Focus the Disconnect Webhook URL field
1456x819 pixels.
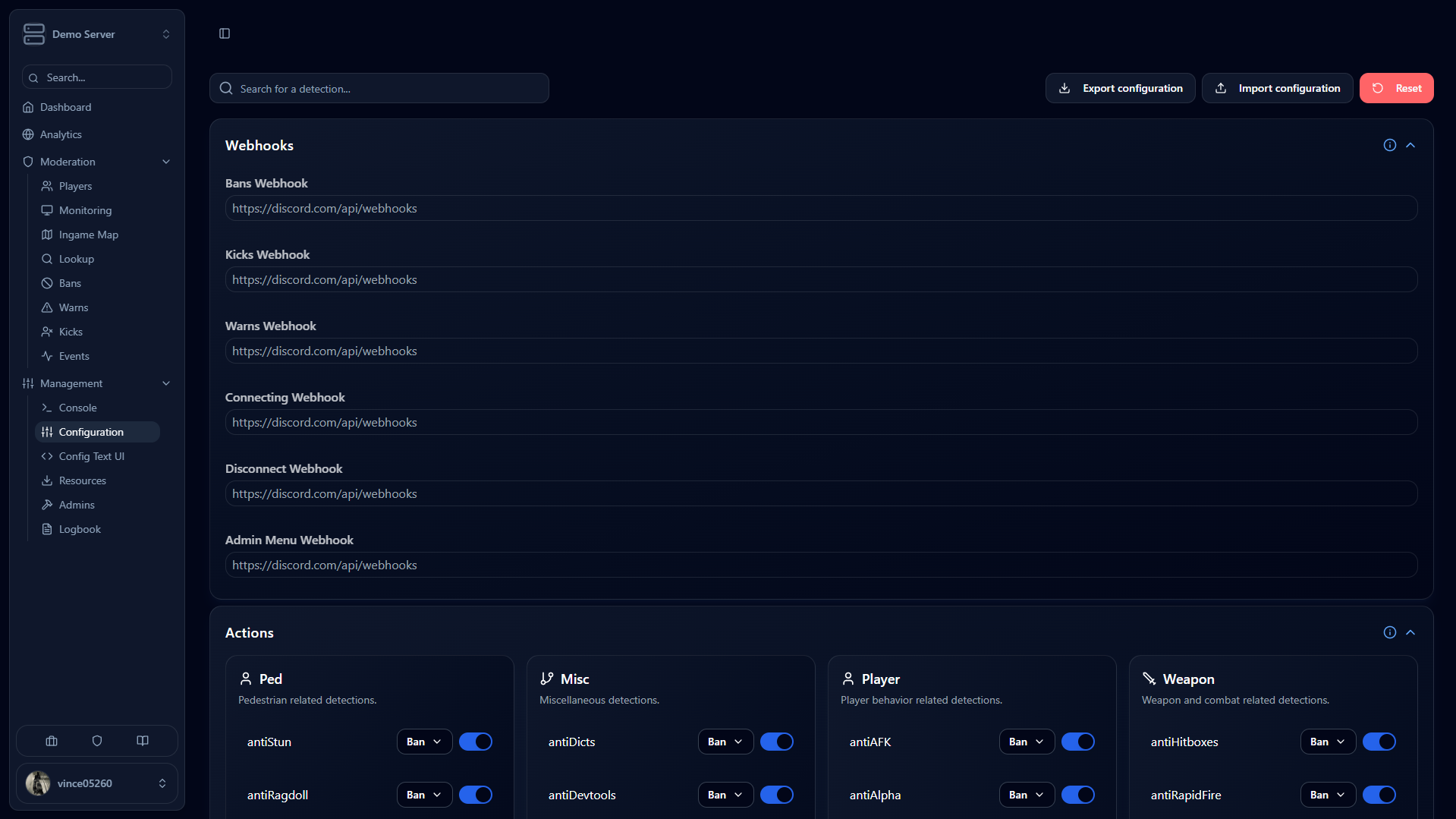(x=821, y=493)
